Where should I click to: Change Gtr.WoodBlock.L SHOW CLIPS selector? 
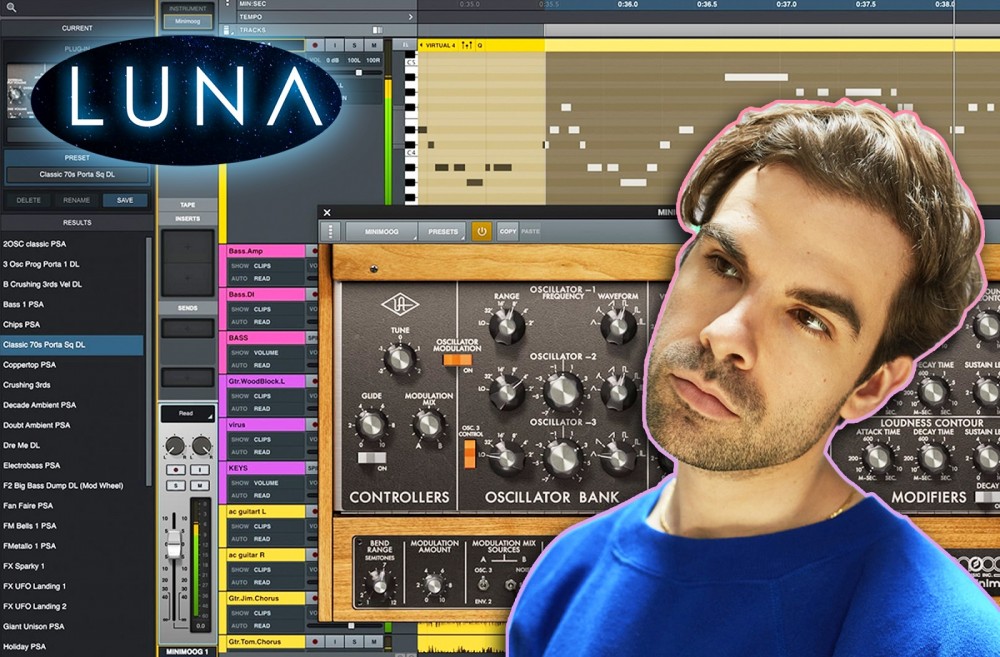264,396
